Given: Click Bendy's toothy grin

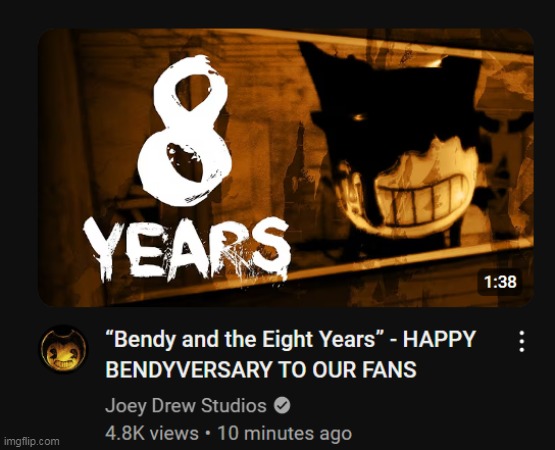Looking at the screenshot, I should [x=425, y=198].
